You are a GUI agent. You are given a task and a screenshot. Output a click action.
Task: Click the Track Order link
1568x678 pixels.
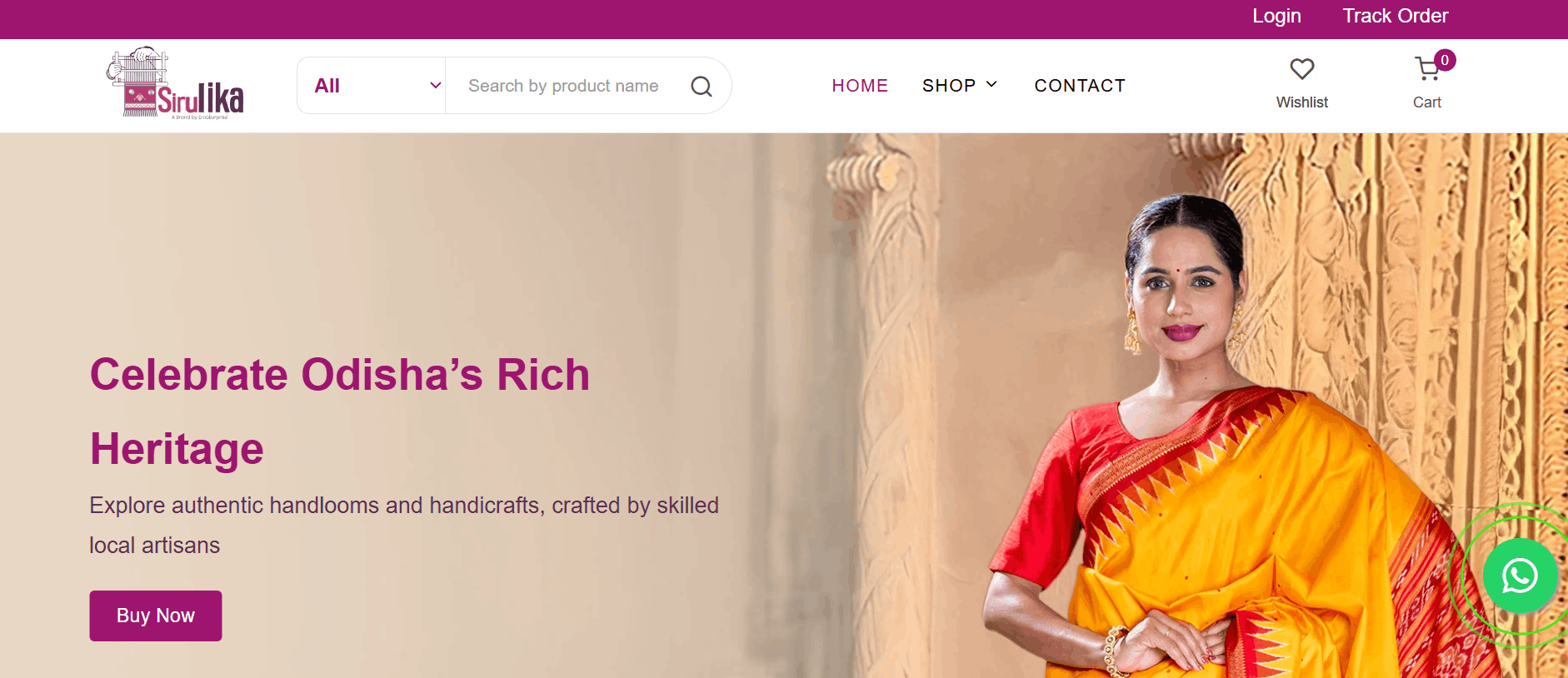[x=1396, y=17]
